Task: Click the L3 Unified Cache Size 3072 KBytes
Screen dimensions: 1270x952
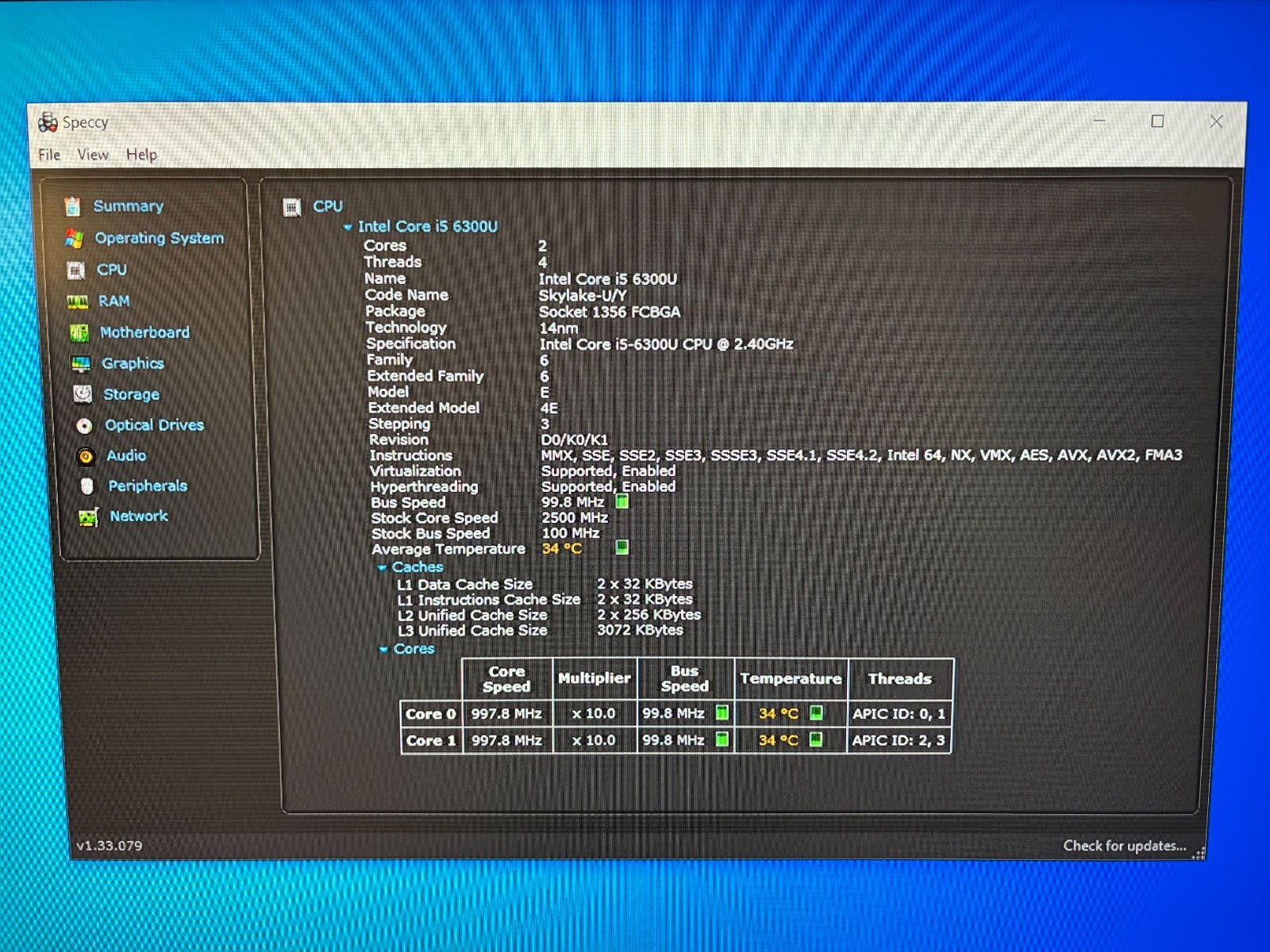Action: (x=640, y=630)
